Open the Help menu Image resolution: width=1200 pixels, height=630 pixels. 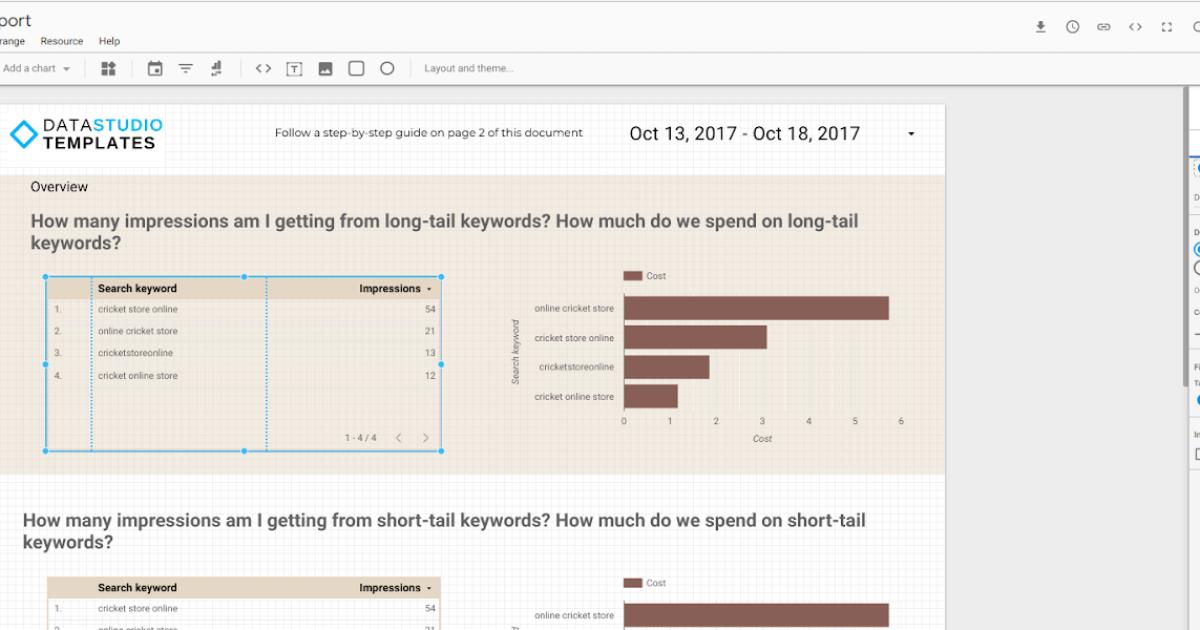click(x=109, y=41)
